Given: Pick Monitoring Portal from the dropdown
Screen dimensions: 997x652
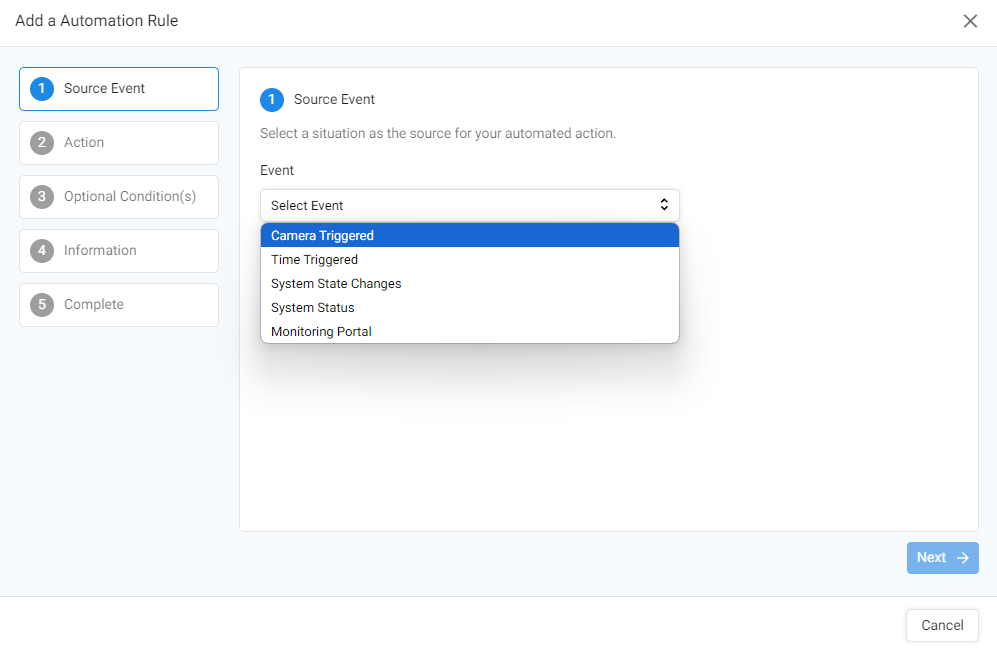Looking at the screenshot, I should [x=469, y=331].
